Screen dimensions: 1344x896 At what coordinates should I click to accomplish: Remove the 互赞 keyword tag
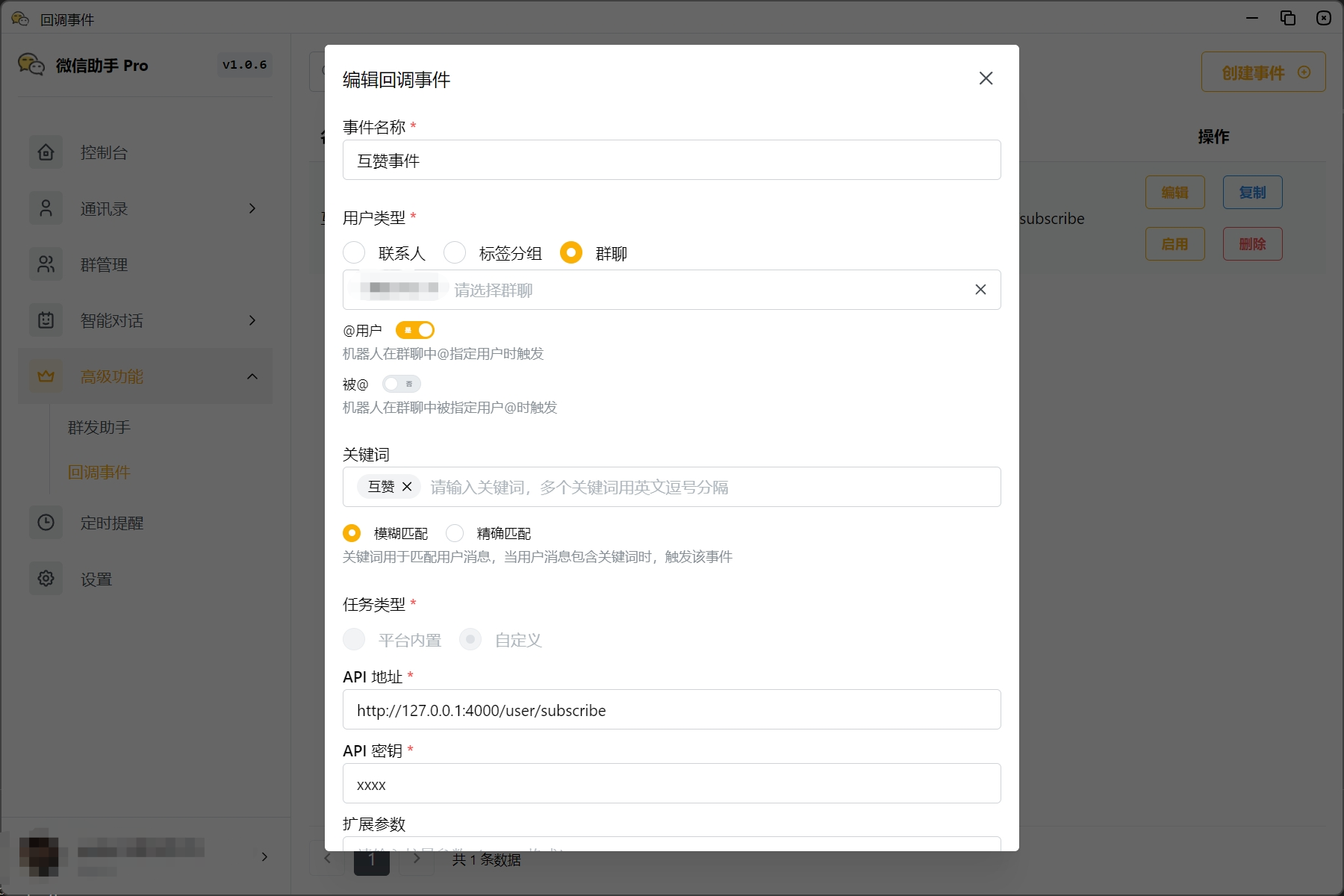[x=408, y=486]
